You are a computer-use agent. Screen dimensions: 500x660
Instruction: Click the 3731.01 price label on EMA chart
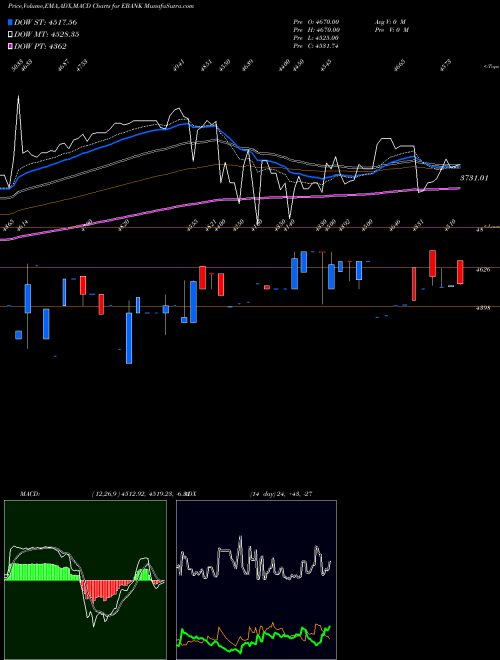point(474,178)
